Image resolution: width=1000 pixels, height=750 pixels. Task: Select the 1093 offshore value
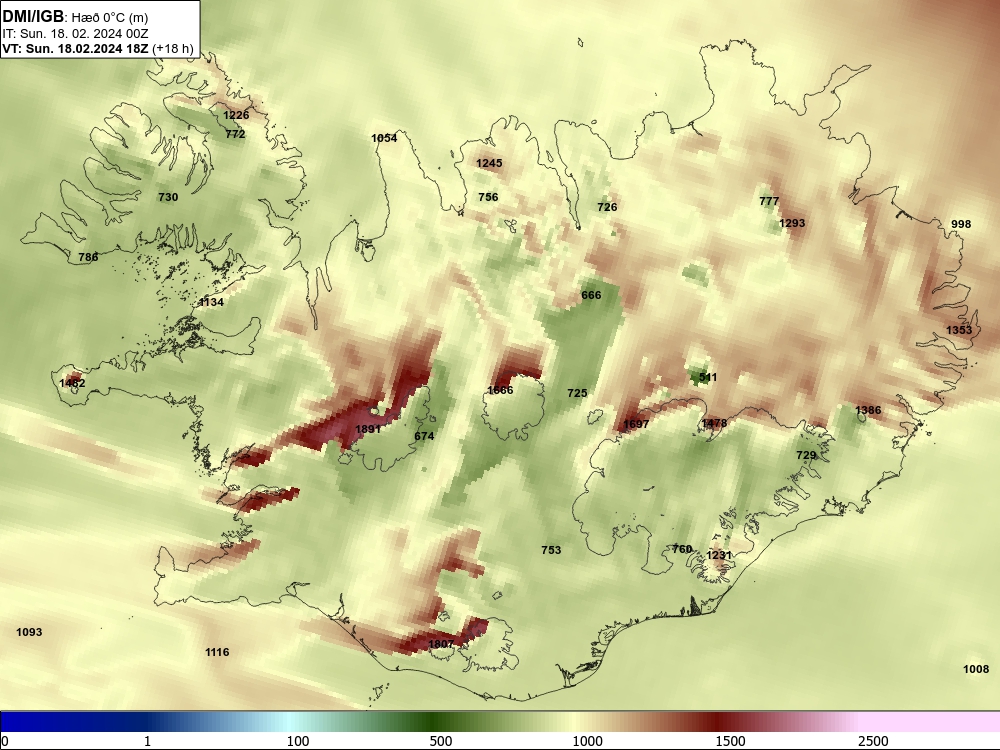tap(29, 633)
